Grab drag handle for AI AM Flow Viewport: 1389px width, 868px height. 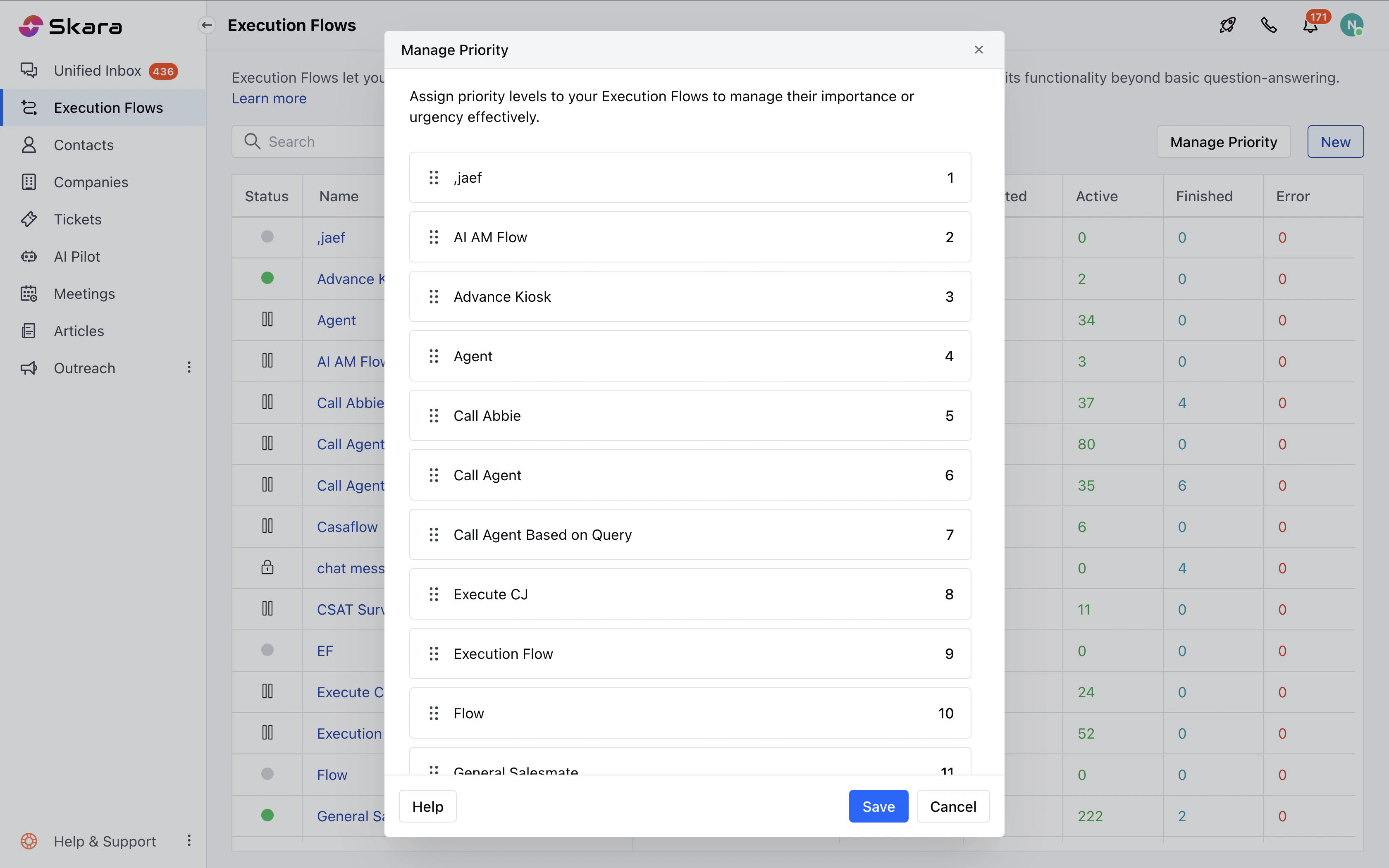(x=434, y=237)
